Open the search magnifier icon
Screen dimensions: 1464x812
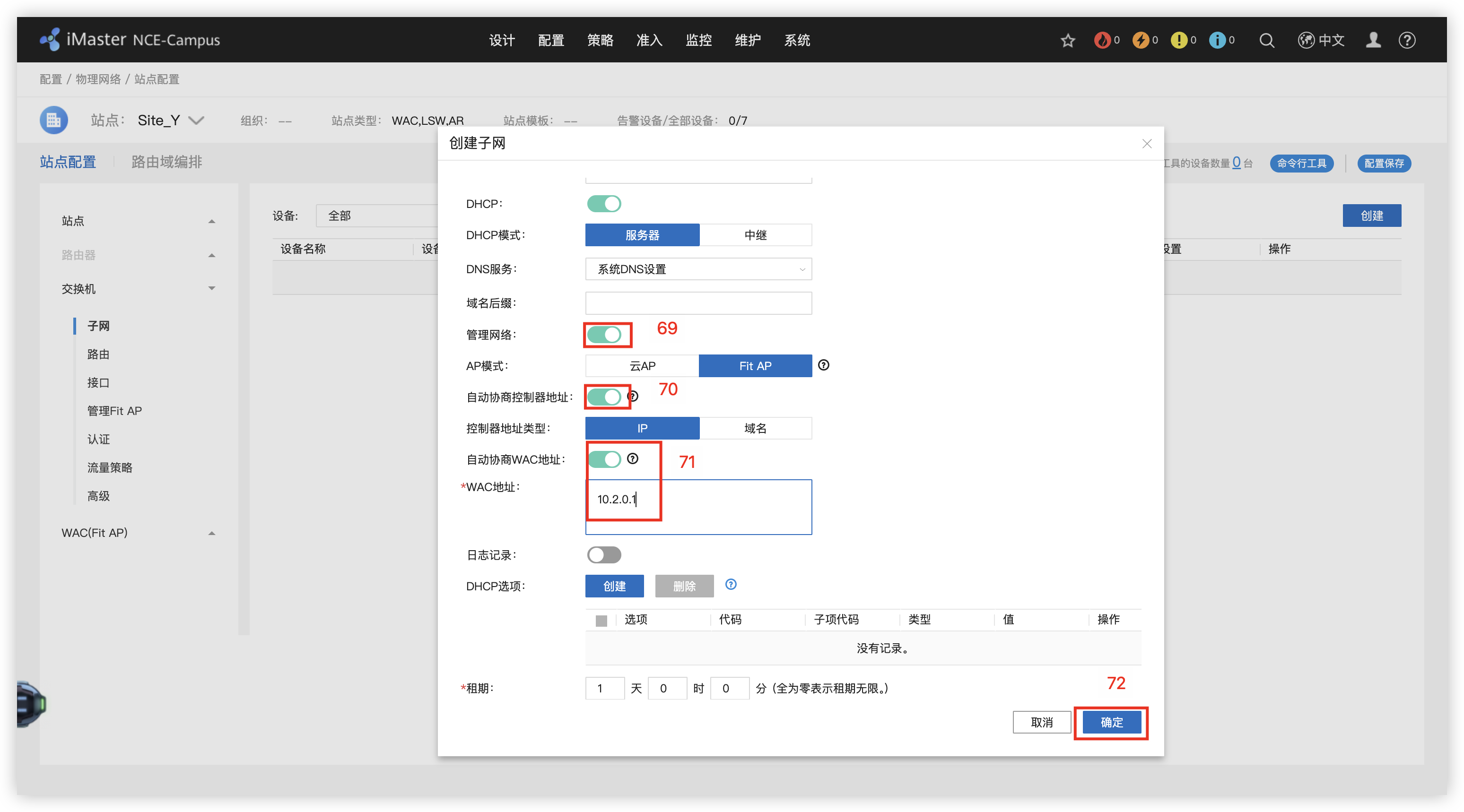pos(1266,40)
